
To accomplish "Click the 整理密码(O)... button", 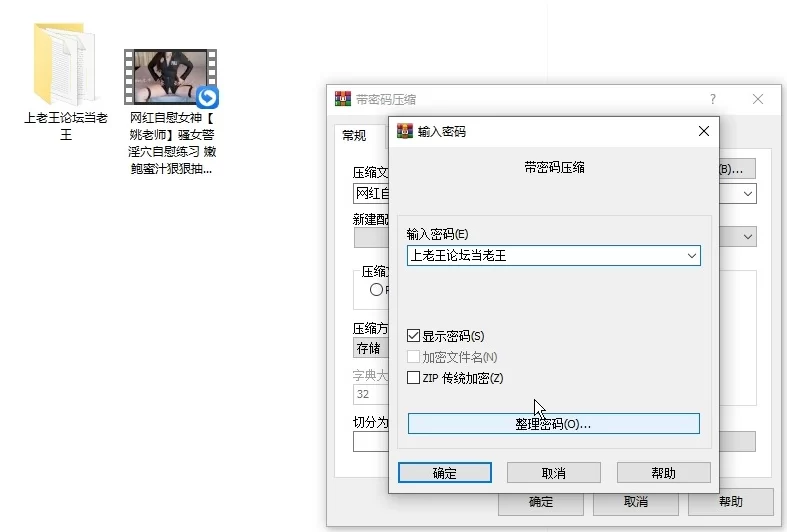I will [553, 424].
